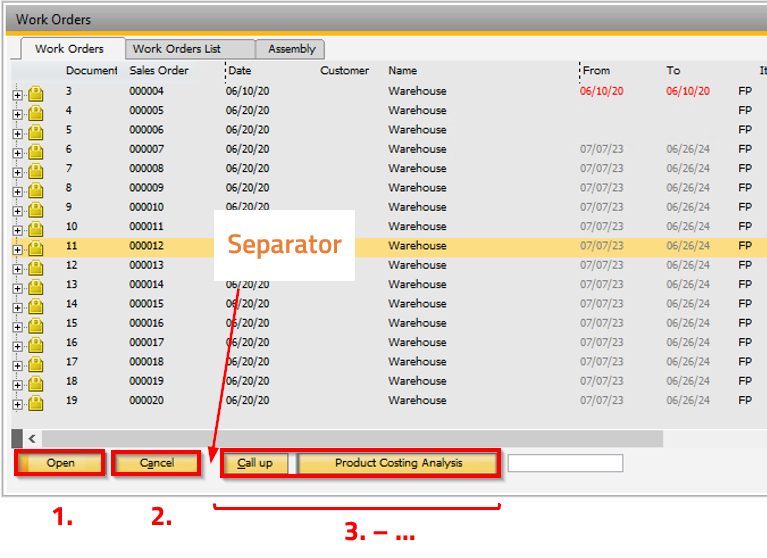Click the lock icon for document 14
The image size is (767, 558).
36,307
